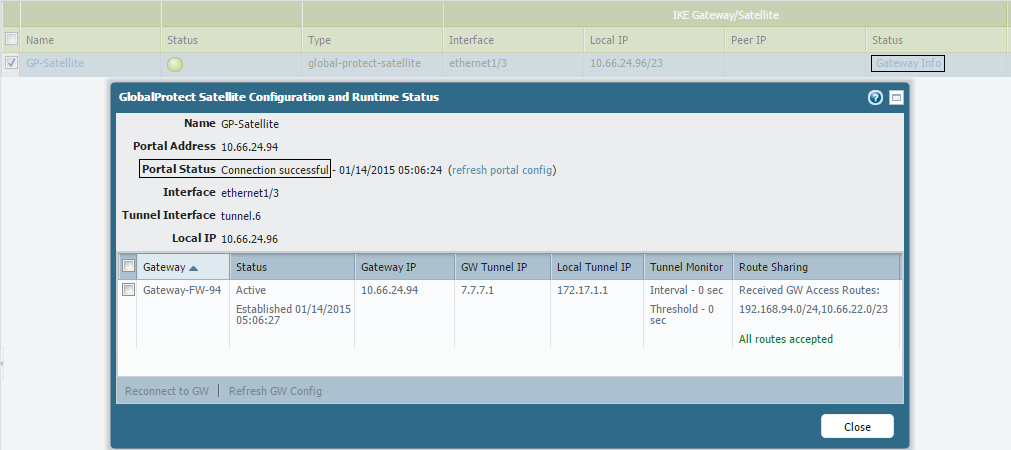Toggle the select-all checkbox in main table header
The height and width of the screenshot is (450, 1011).
[11, 39]
